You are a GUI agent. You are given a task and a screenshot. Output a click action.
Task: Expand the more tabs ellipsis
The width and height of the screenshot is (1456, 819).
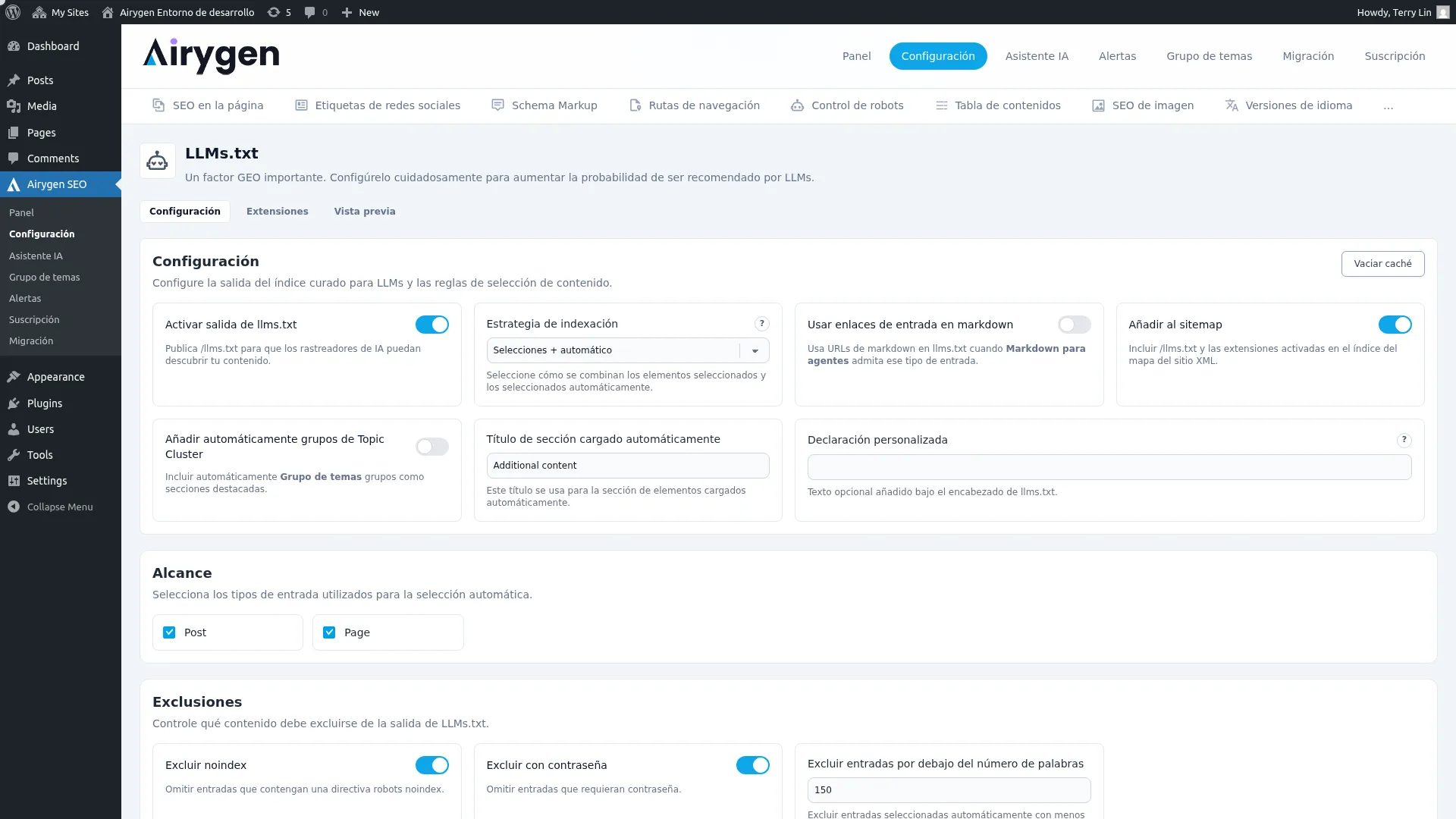[1388, 106]
